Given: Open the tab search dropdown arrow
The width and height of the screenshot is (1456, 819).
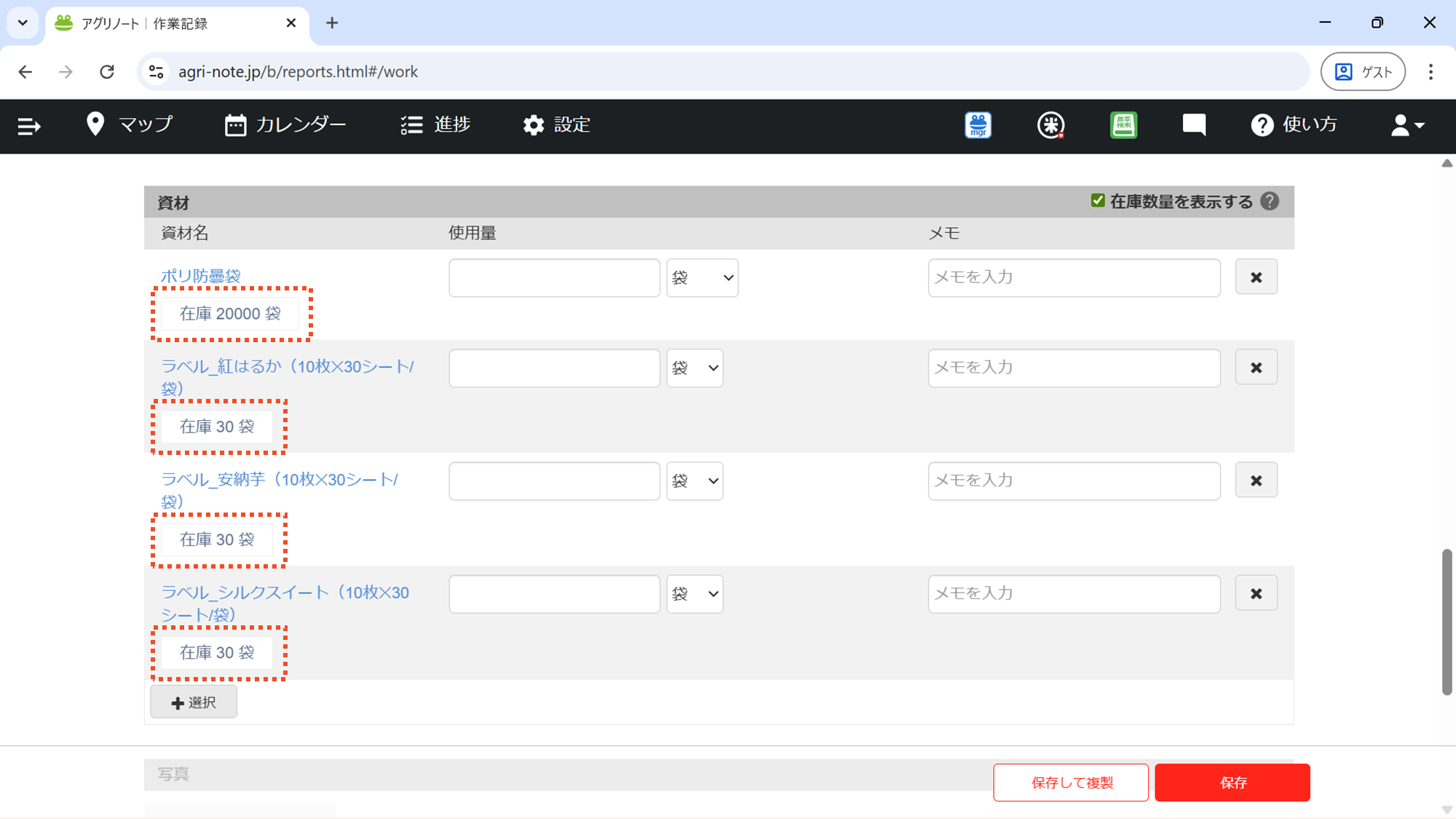Looking at the screenshot, I should [x=23, y=23].
